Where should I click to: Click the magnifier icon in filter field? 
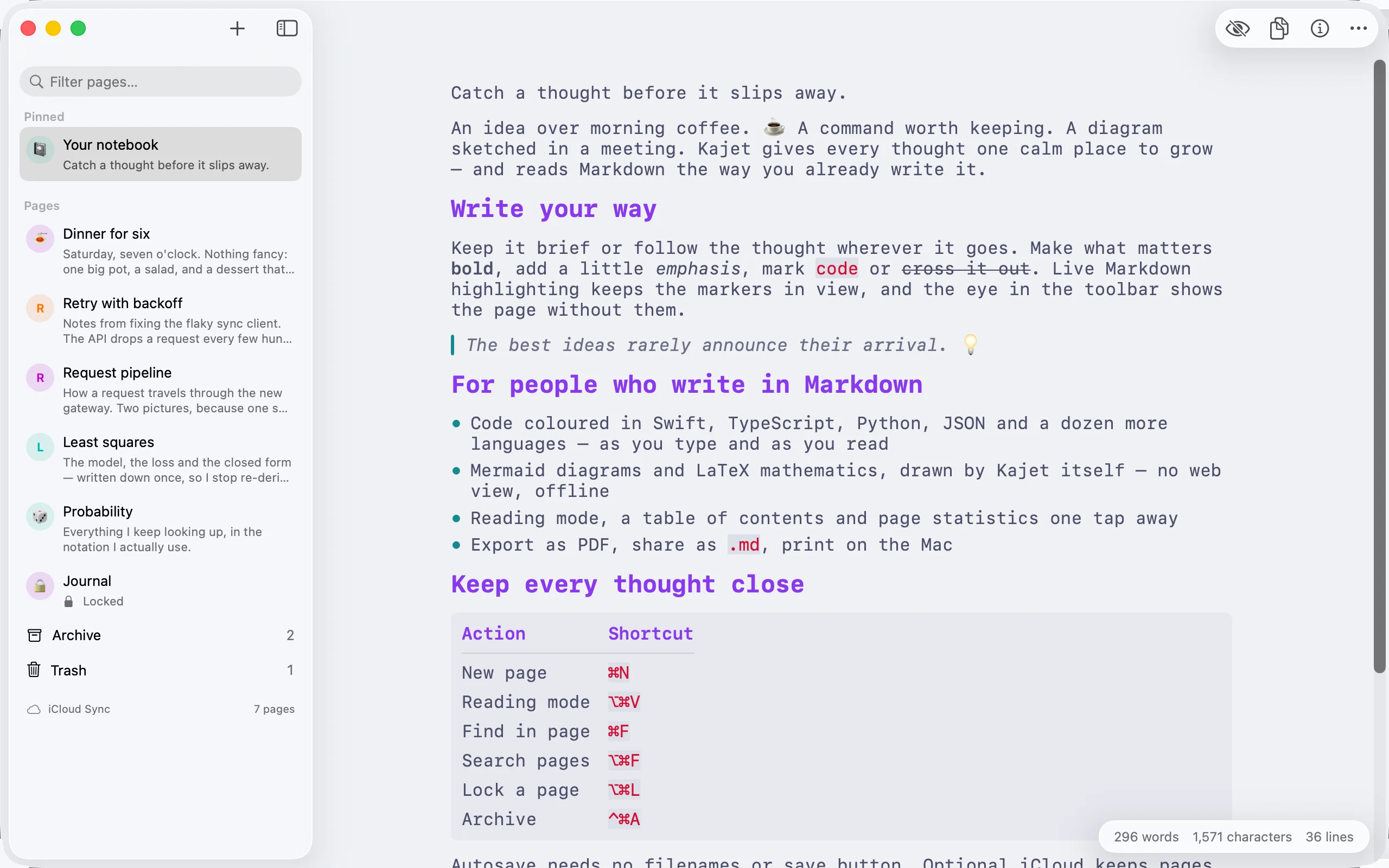(x=36, y=81)
